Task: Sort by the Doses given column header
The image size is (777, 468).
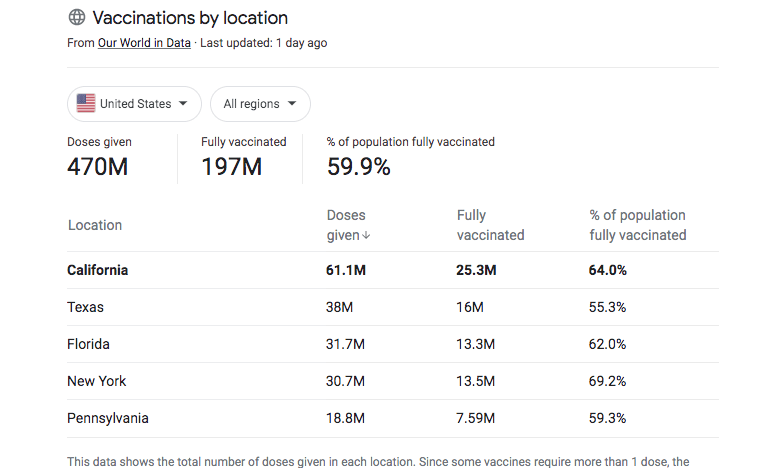Action: (348, 225)
